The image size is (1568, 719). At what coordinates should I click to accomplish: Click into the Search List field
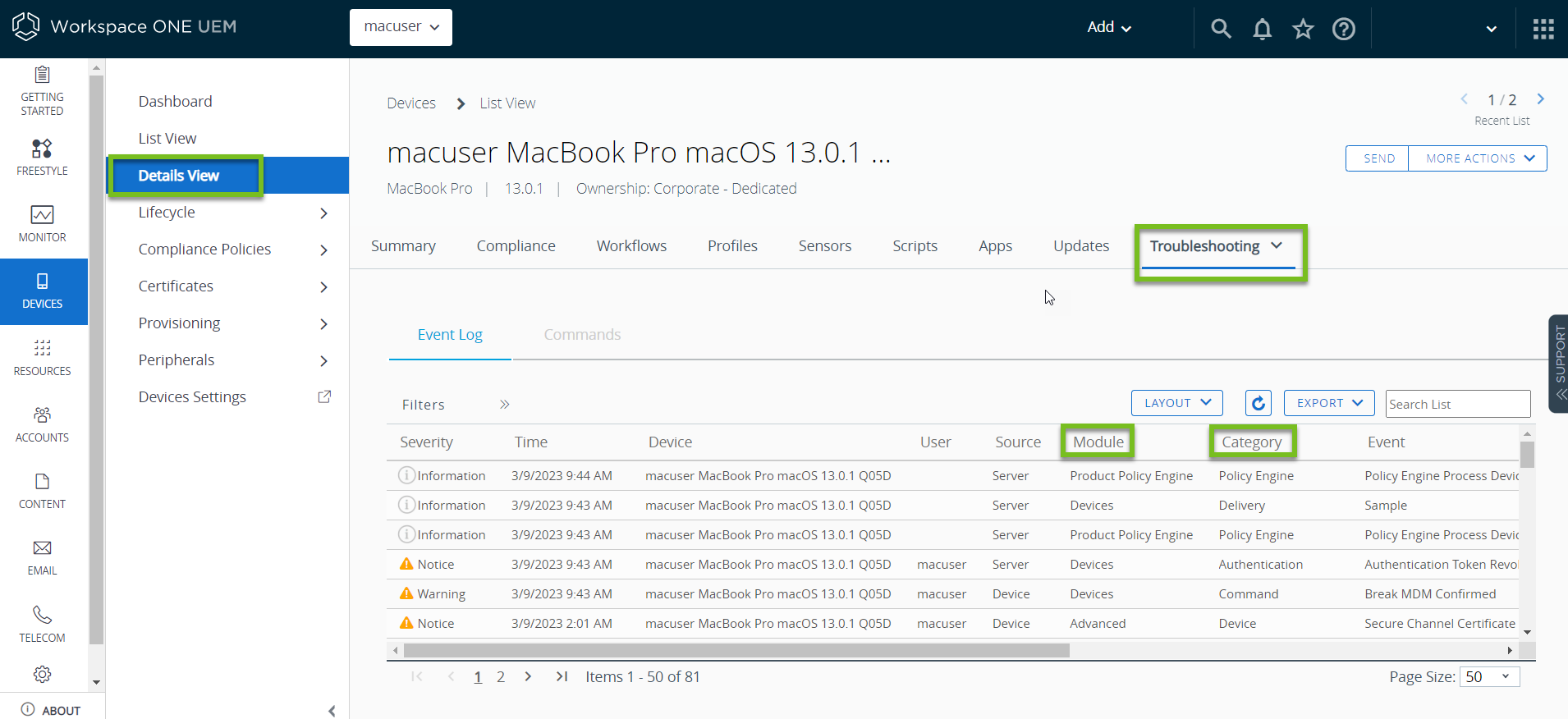pyautogui.click(x=1458, y=404)
